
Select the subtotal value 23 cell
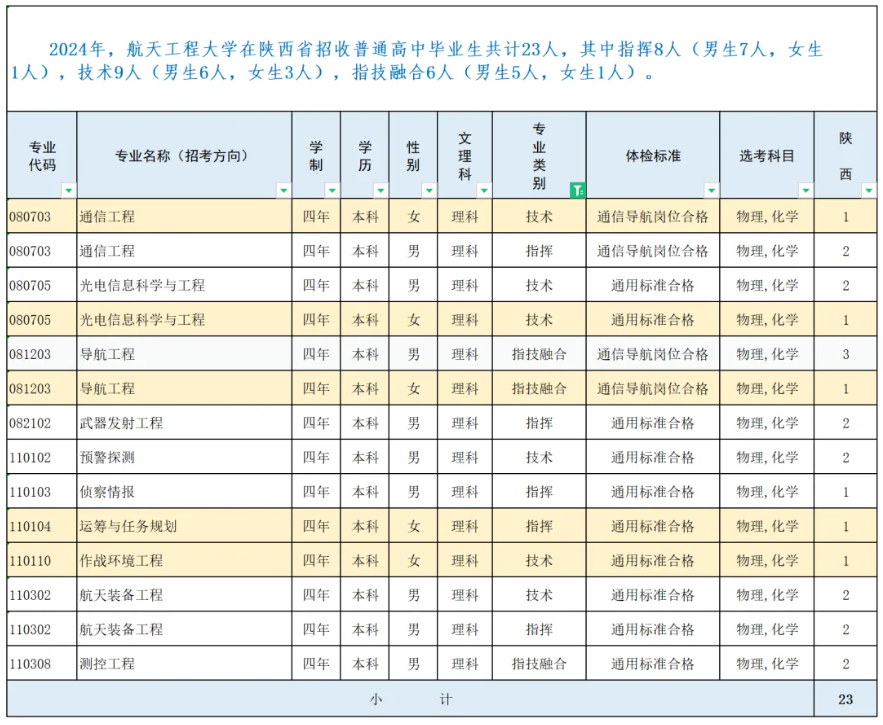click(x=845, y=699)
